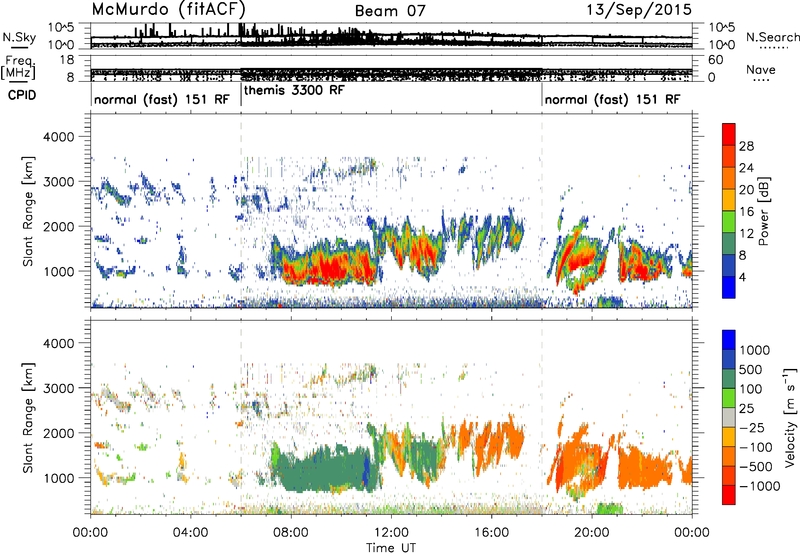
Task: Click the '4000' tick on the power panel axis
Action: pos(59,137)
